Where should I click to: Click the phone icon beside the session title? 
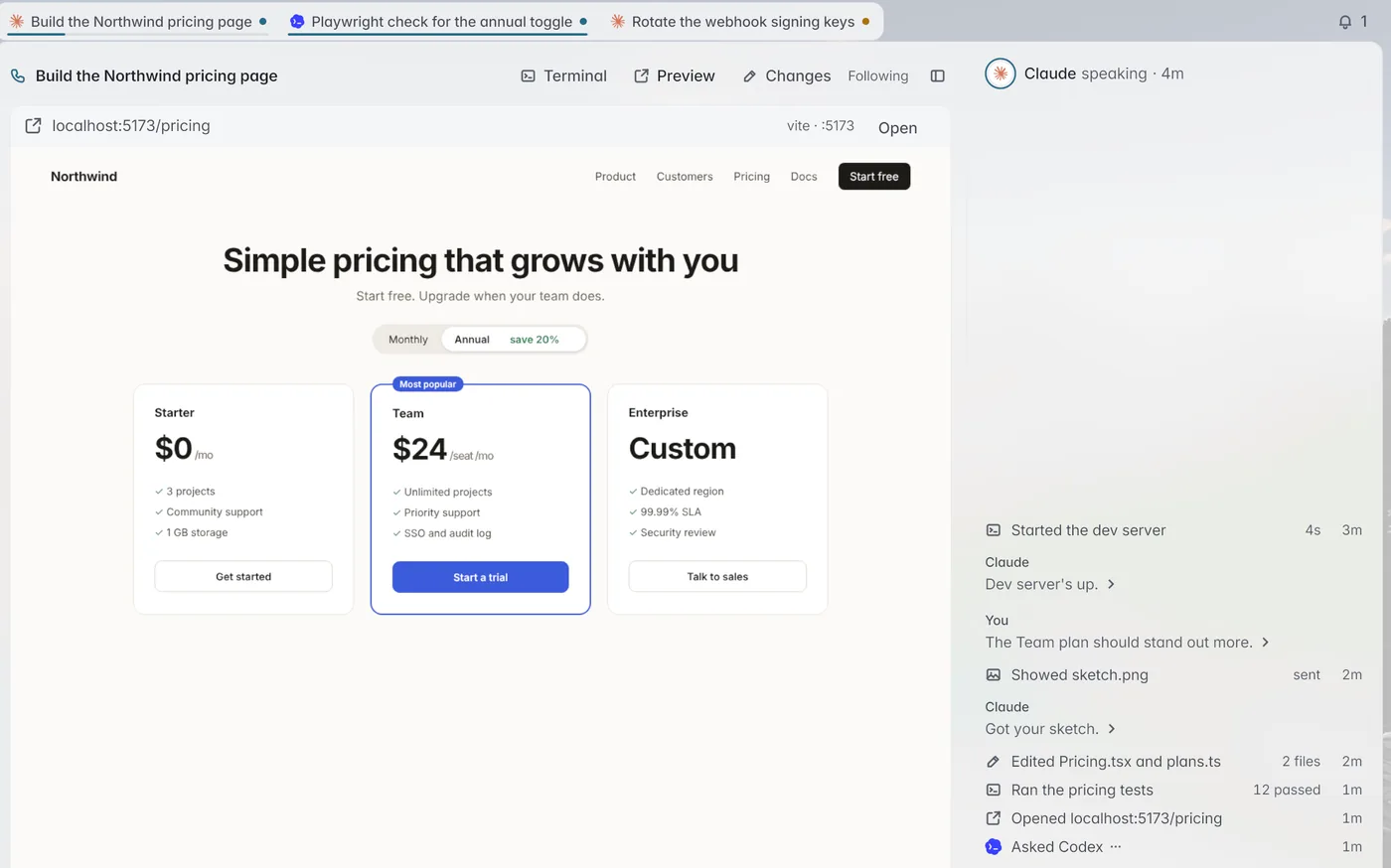(18, 75)
